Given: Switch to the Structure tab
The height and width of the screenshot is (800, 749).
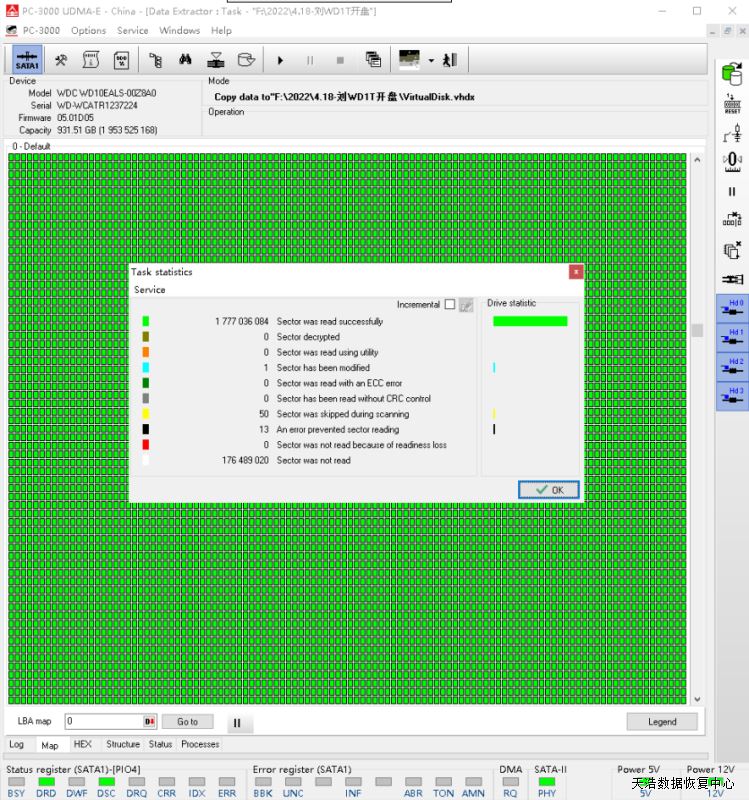Looking at the screenshot, I should 123,744.
